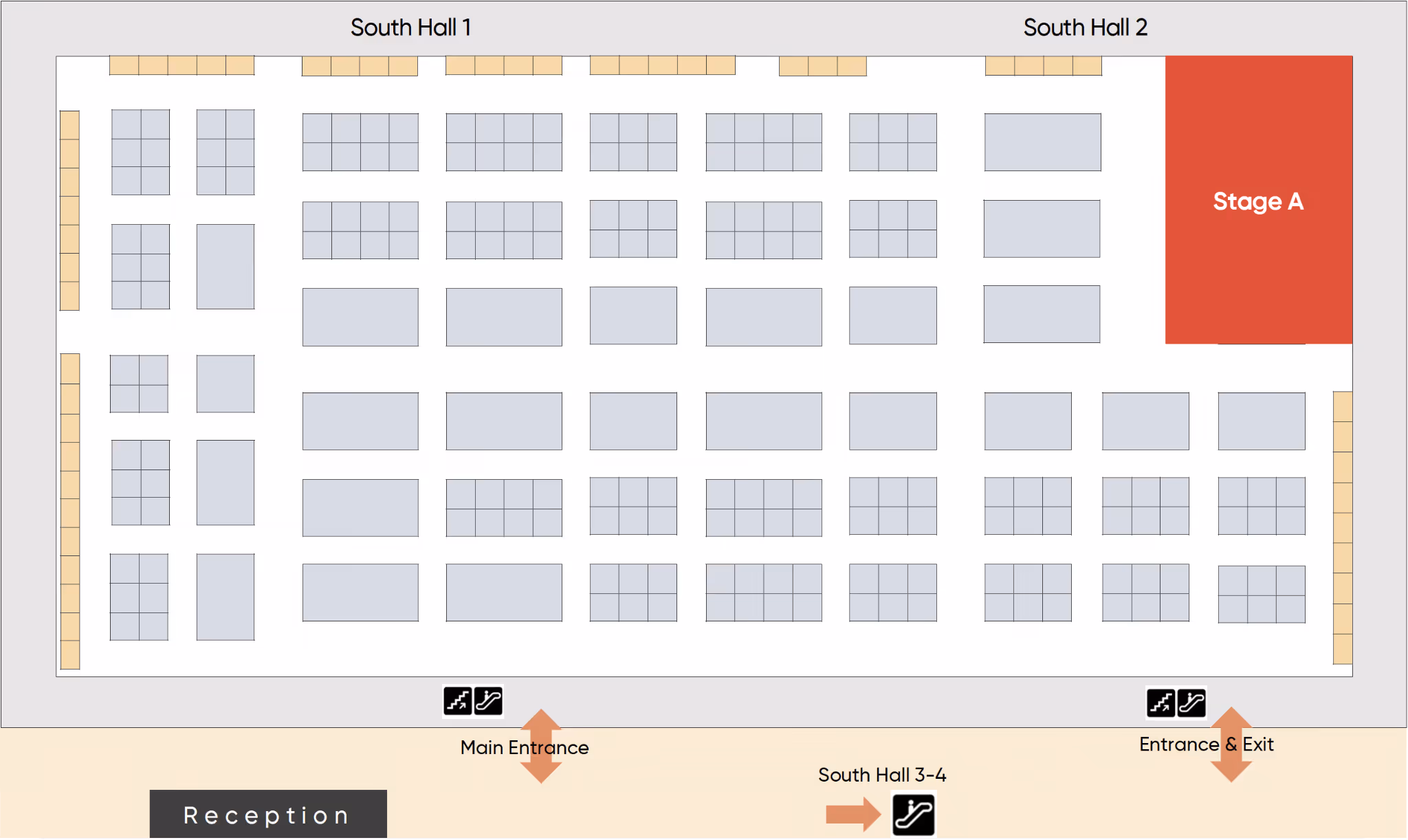
Task: Click the stairs icon near Main Entrance
Action: coord(457,701)
